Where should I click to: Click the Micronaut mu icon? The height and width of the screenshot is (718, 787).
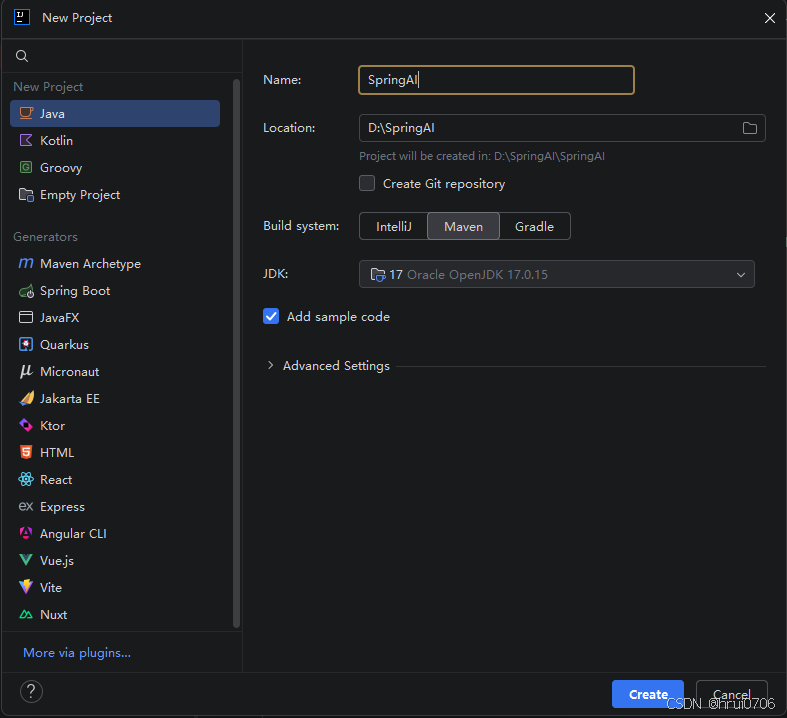click(x=26, y=372)
